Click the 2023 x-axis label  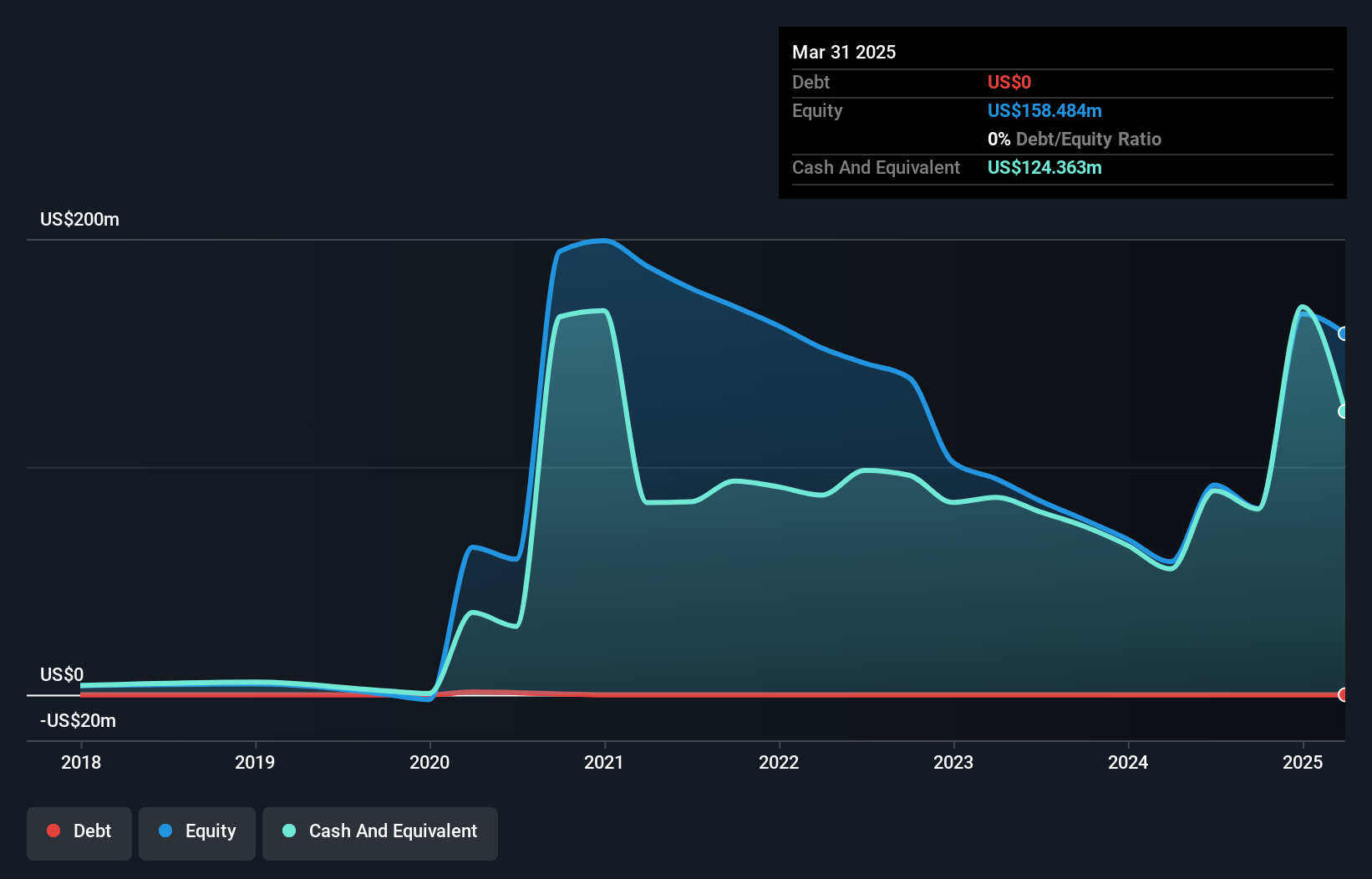pyautogui.click(x=953, y=762)
